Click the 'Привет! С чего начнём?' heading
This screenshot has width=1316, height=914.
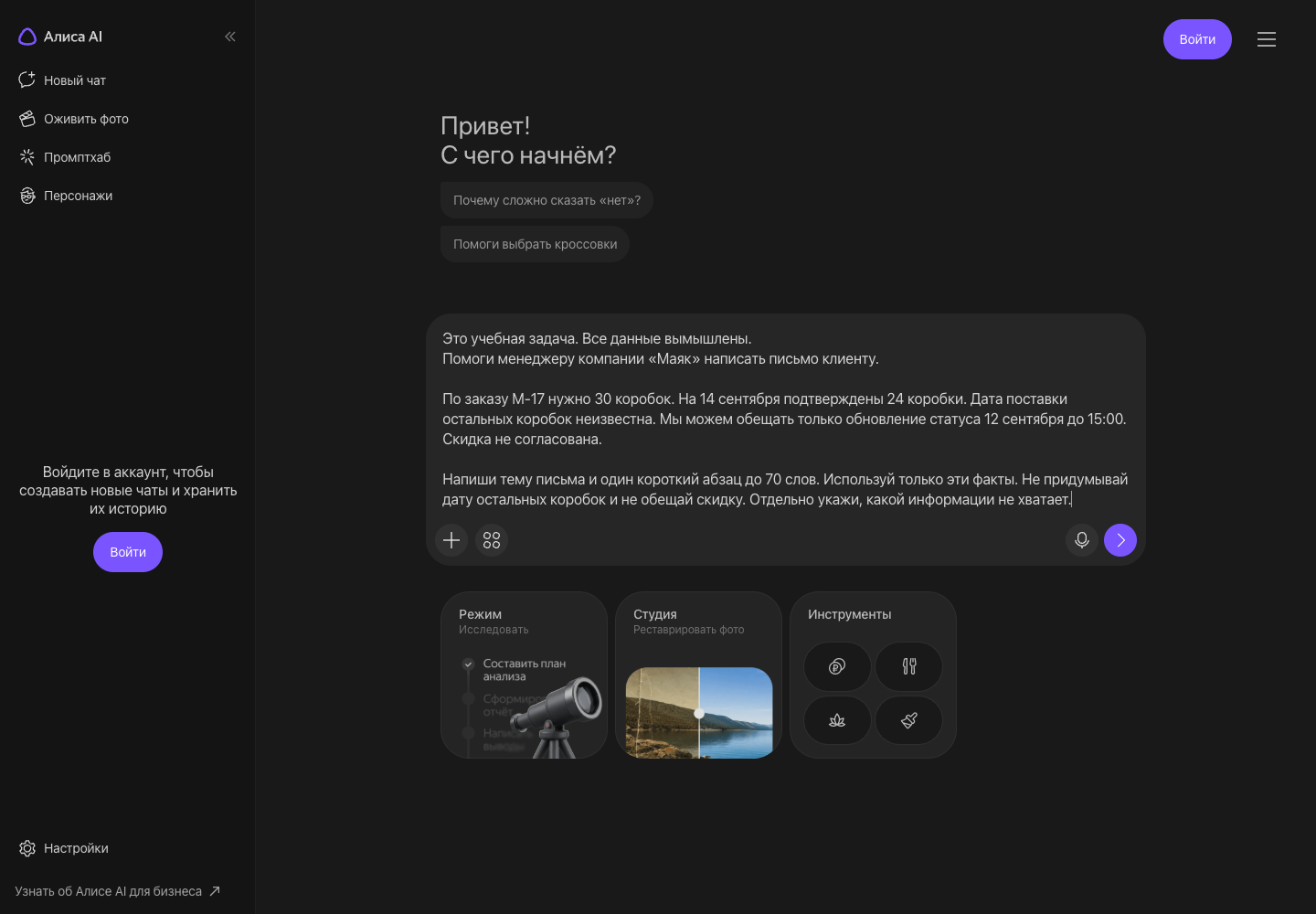pos(528,141)
